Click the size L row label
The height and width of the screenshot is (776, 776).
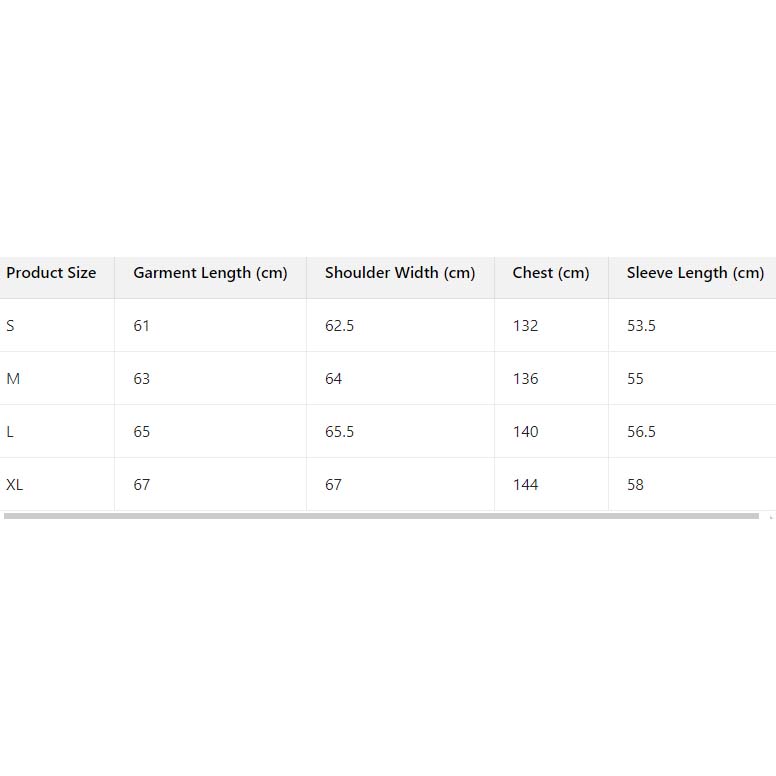point(10,432)
